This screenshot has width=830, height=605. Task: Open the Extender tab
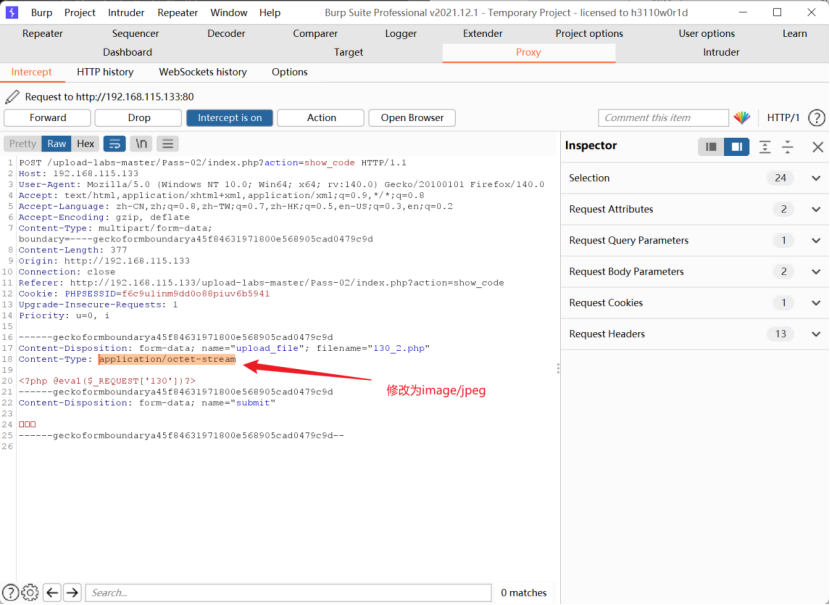click(x=482, y=33)
